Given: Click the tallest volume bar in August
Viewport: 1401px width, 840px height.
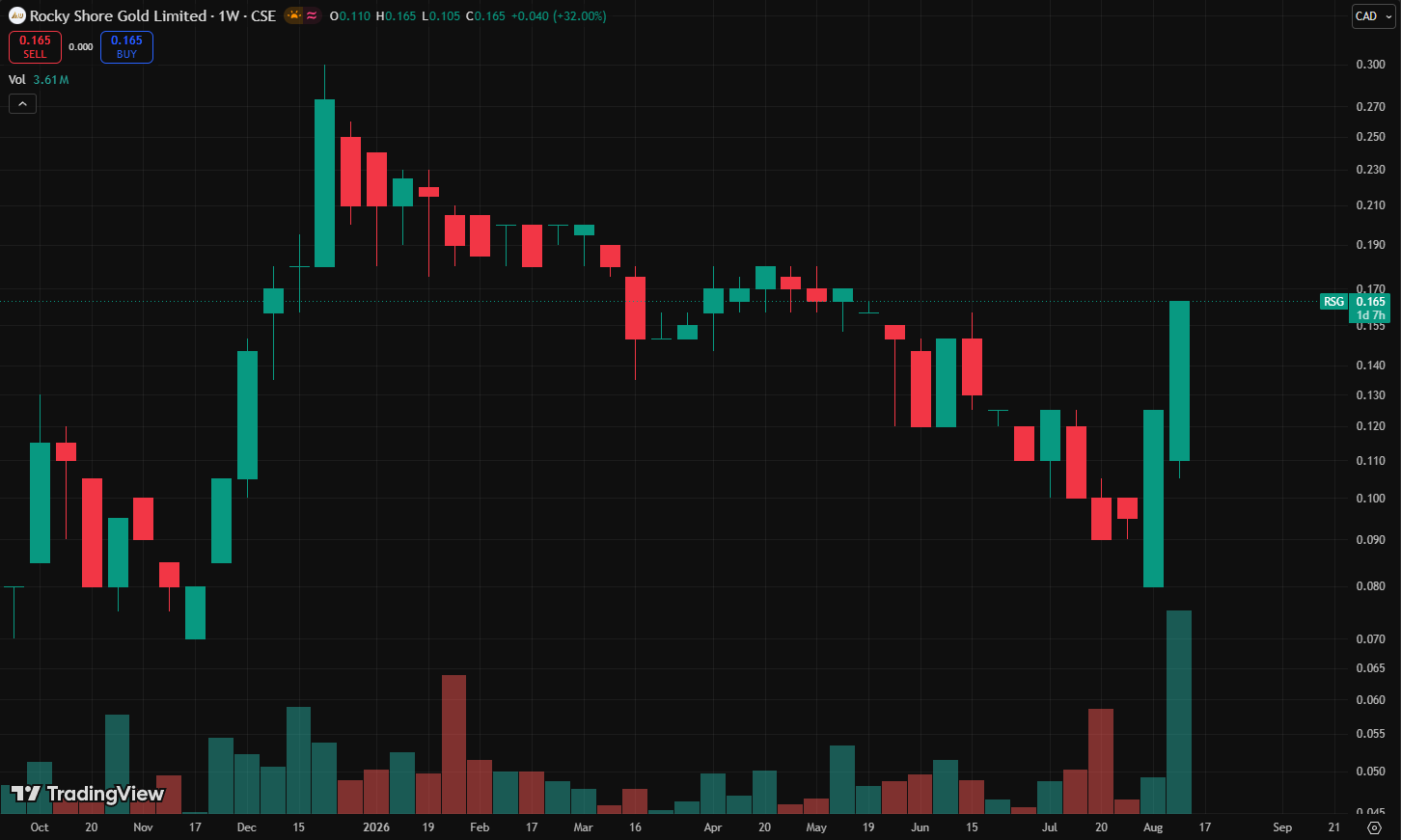Looking at the screenshot, I should (x=1179, y=713).
